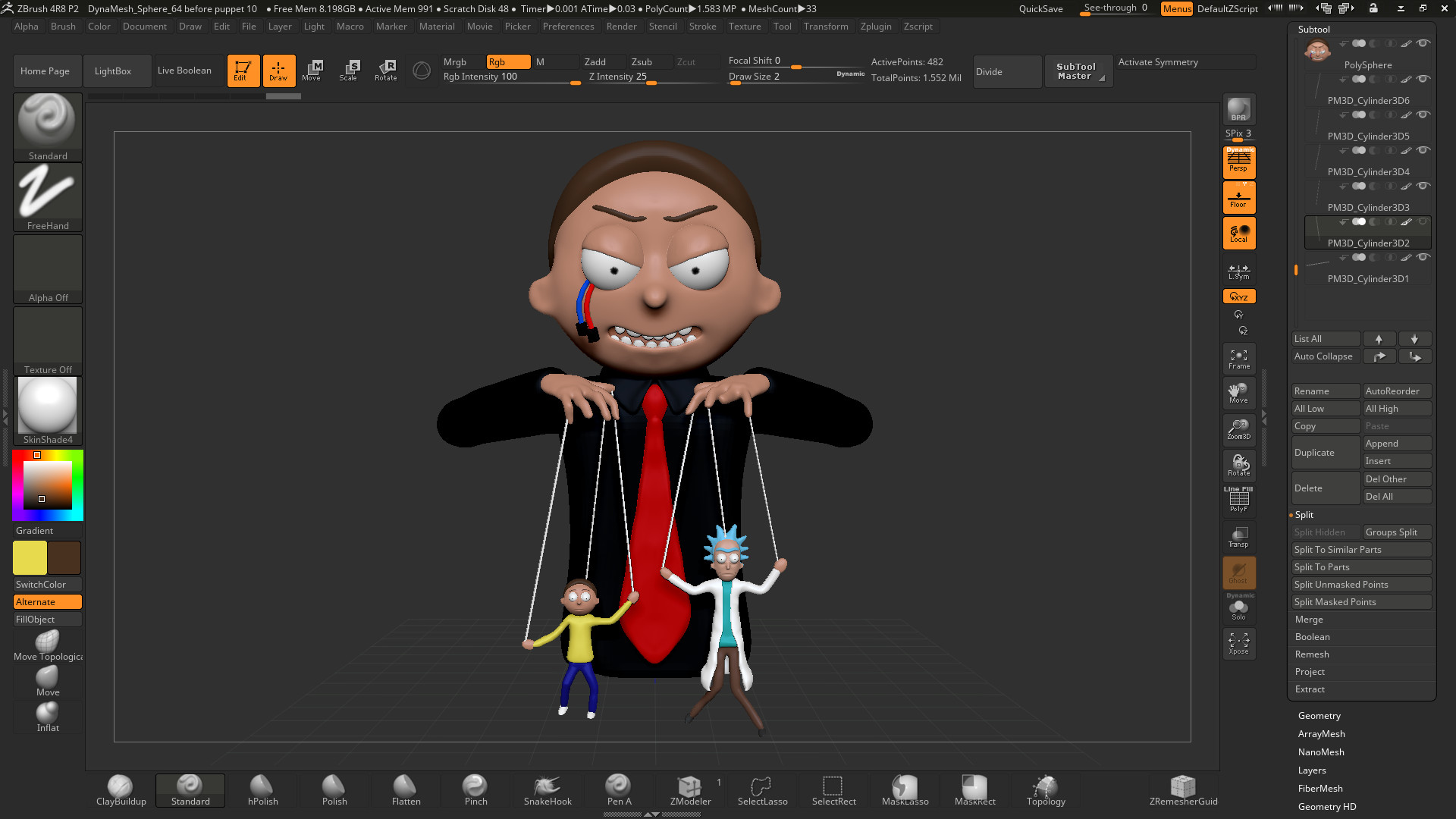Viewport: 1456px width, 819px height.
Task: Toggle Transp transparency mode
Action: (1239, 537)
